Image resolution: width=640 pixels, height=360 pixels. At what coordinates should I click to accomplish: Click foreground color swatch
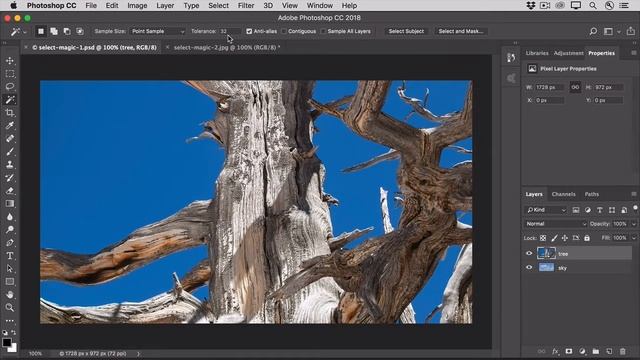[6, 342]
